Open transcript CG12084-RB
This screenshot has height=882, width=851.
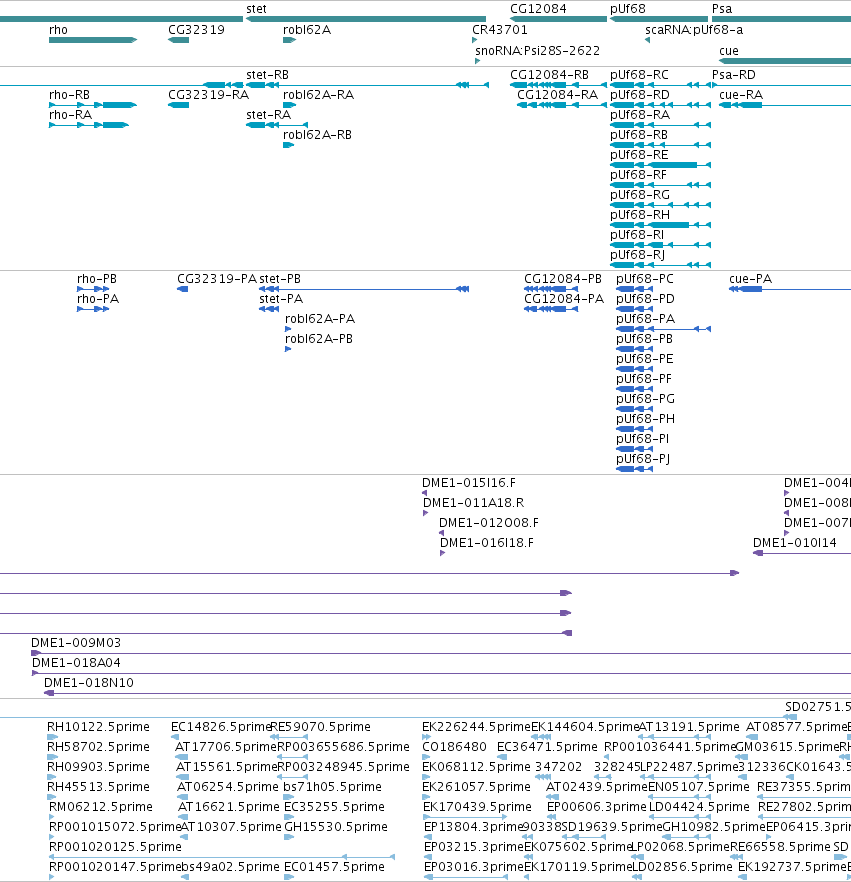[558, 85]
